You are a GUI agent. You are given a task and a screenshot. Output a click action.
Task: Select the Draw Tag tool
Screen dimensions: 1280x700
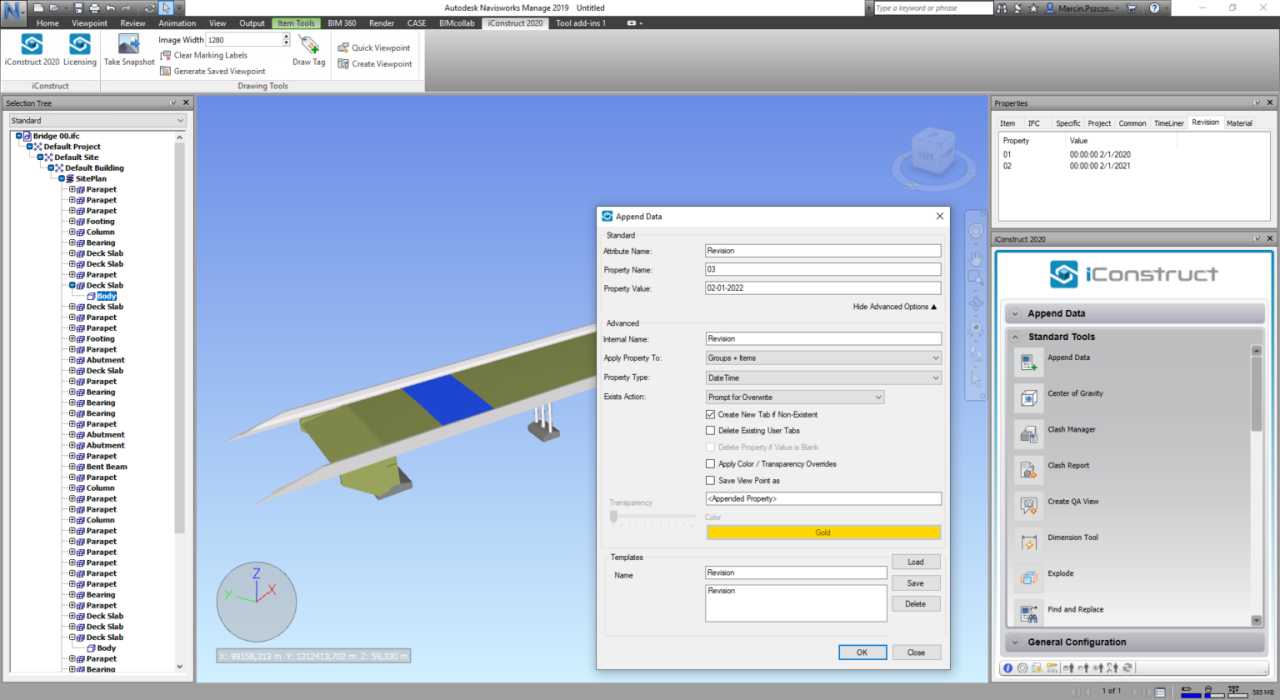coord(308,46)
